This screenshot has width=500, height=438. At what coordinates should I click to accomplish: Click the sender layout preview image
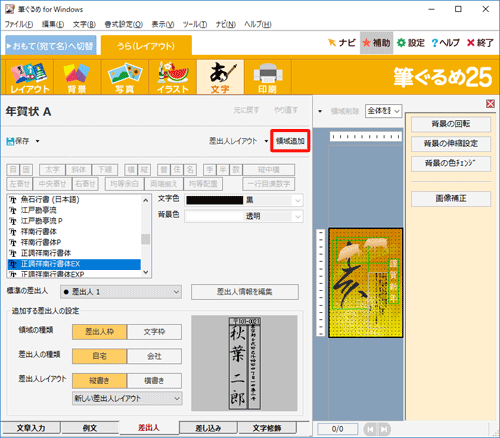pyautogui.click(x=244, y=363)
